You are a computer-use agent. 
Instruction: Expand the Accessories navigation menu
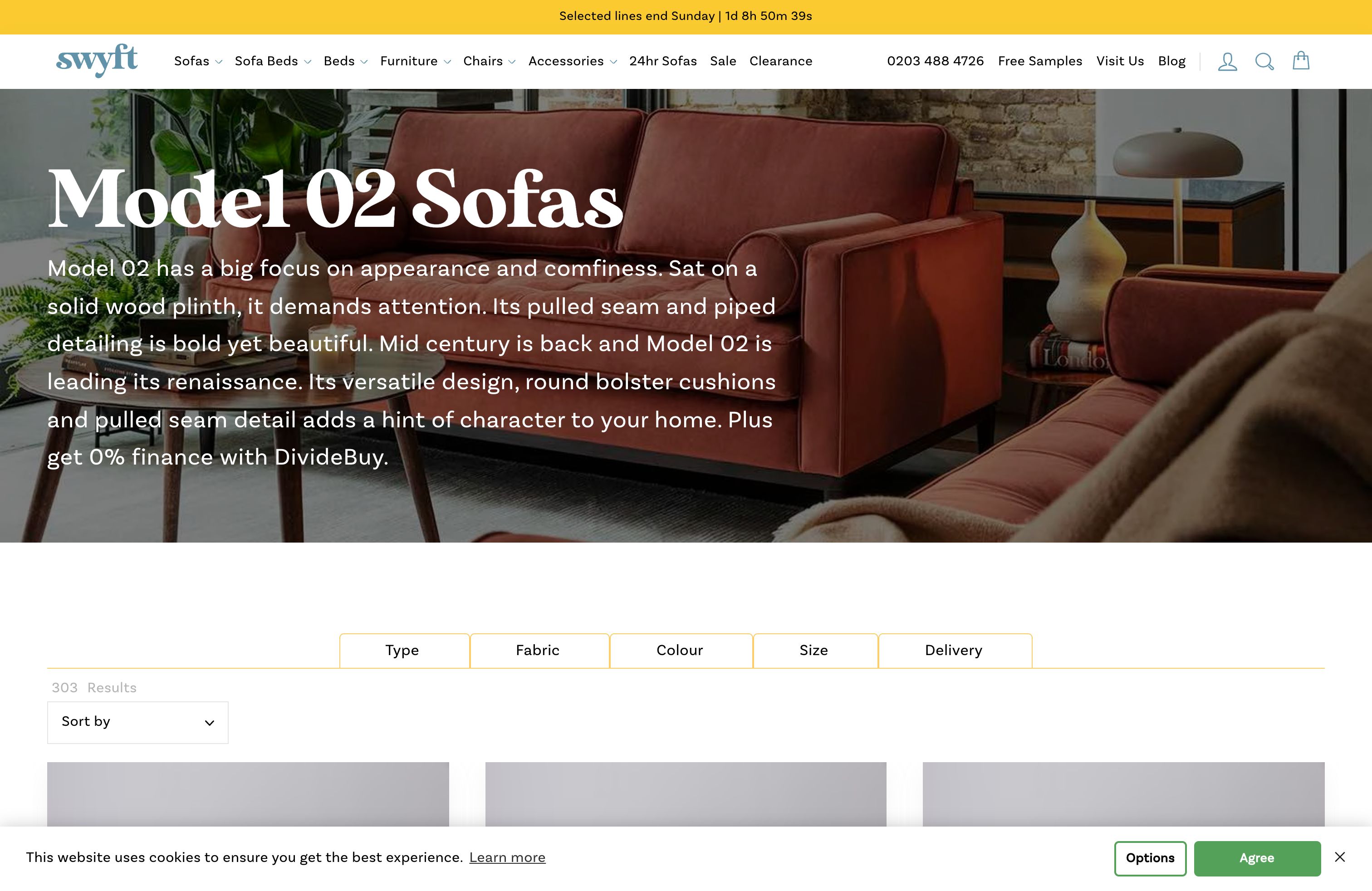tap(573, 61)
